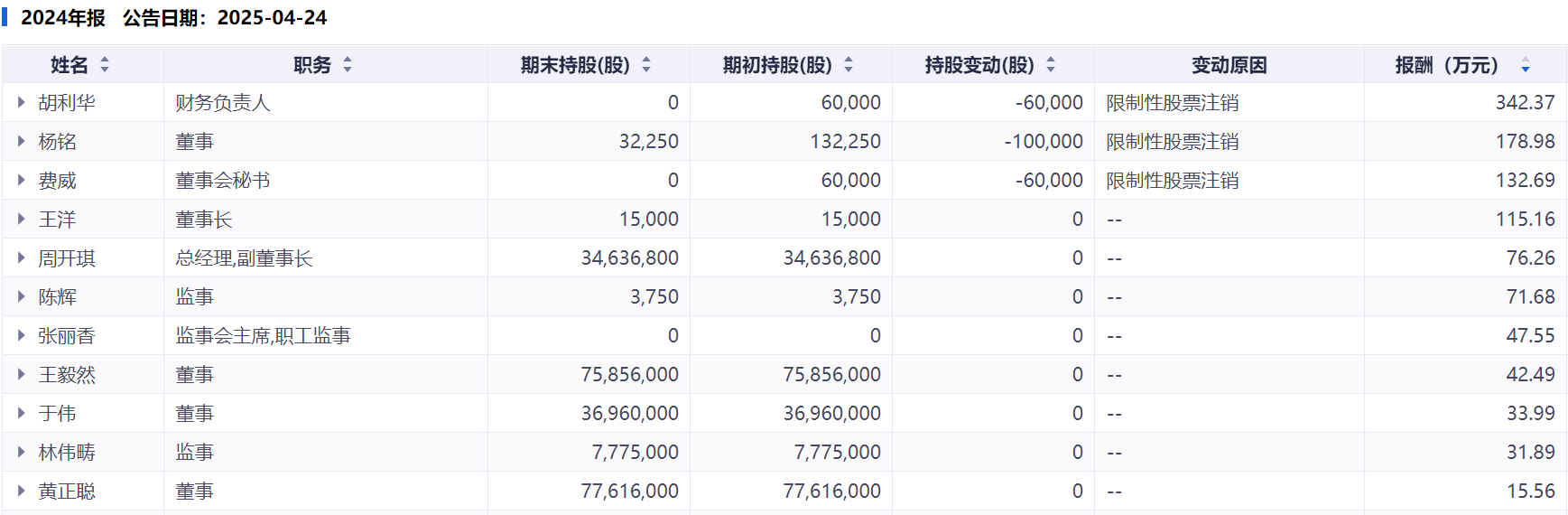This screenshot has width=1568, height=515.
Task: Toggle 报酬(万元) sort order icon
Action: tap(1525, 65)
